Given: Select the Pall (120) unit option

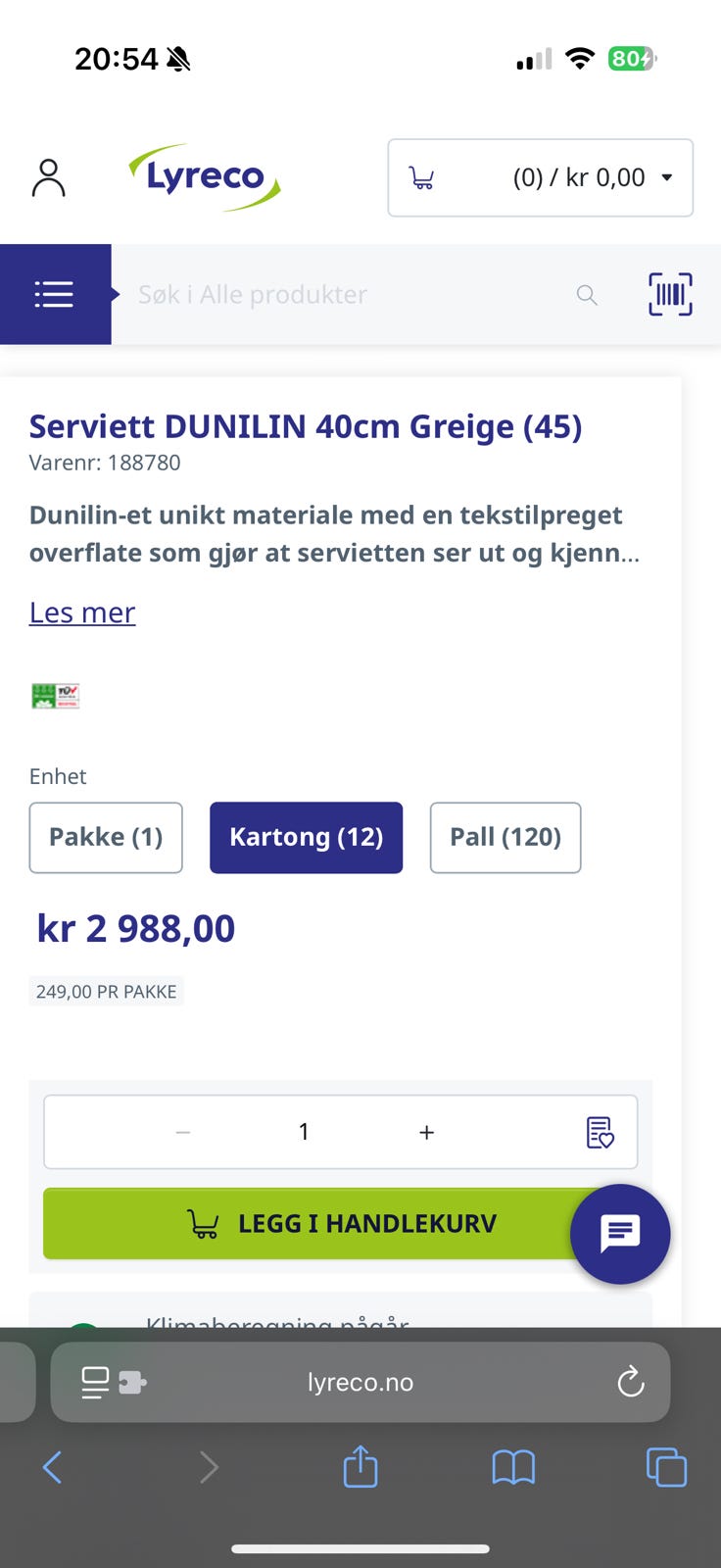Looking at the screenshot, I should (x=505, y=837).
